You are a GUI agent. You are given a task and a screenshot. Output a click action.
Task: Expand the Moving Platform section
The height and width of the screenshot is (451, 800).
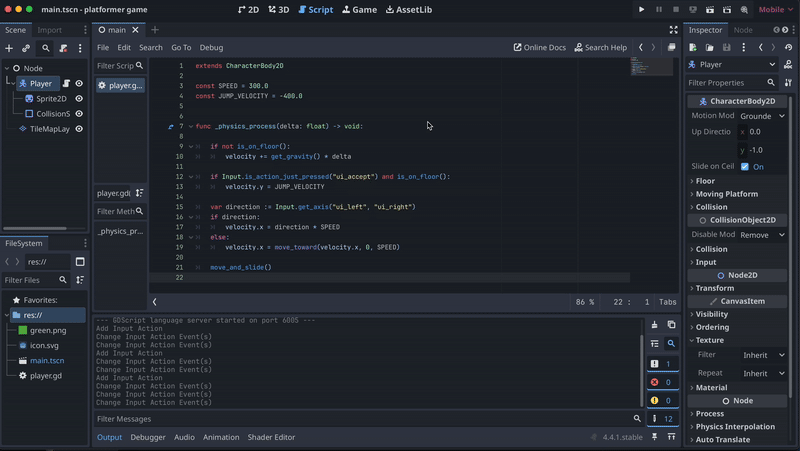click(x=726, y=194)
